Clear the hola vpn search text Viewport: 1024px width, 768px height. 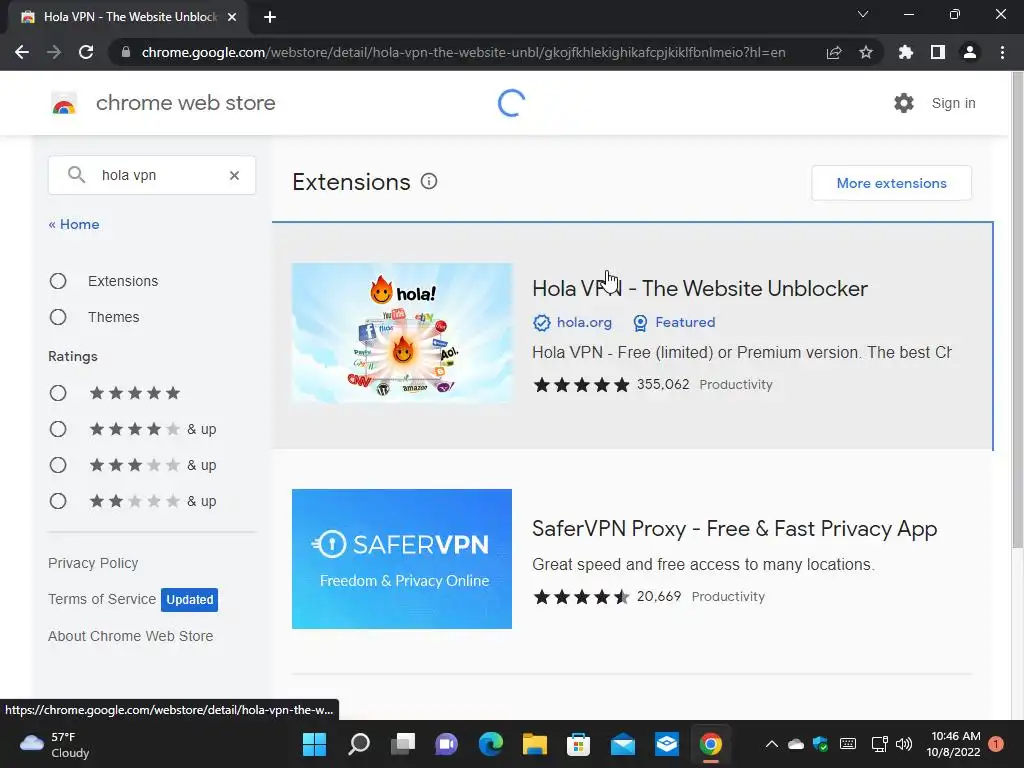pos(234,175)
